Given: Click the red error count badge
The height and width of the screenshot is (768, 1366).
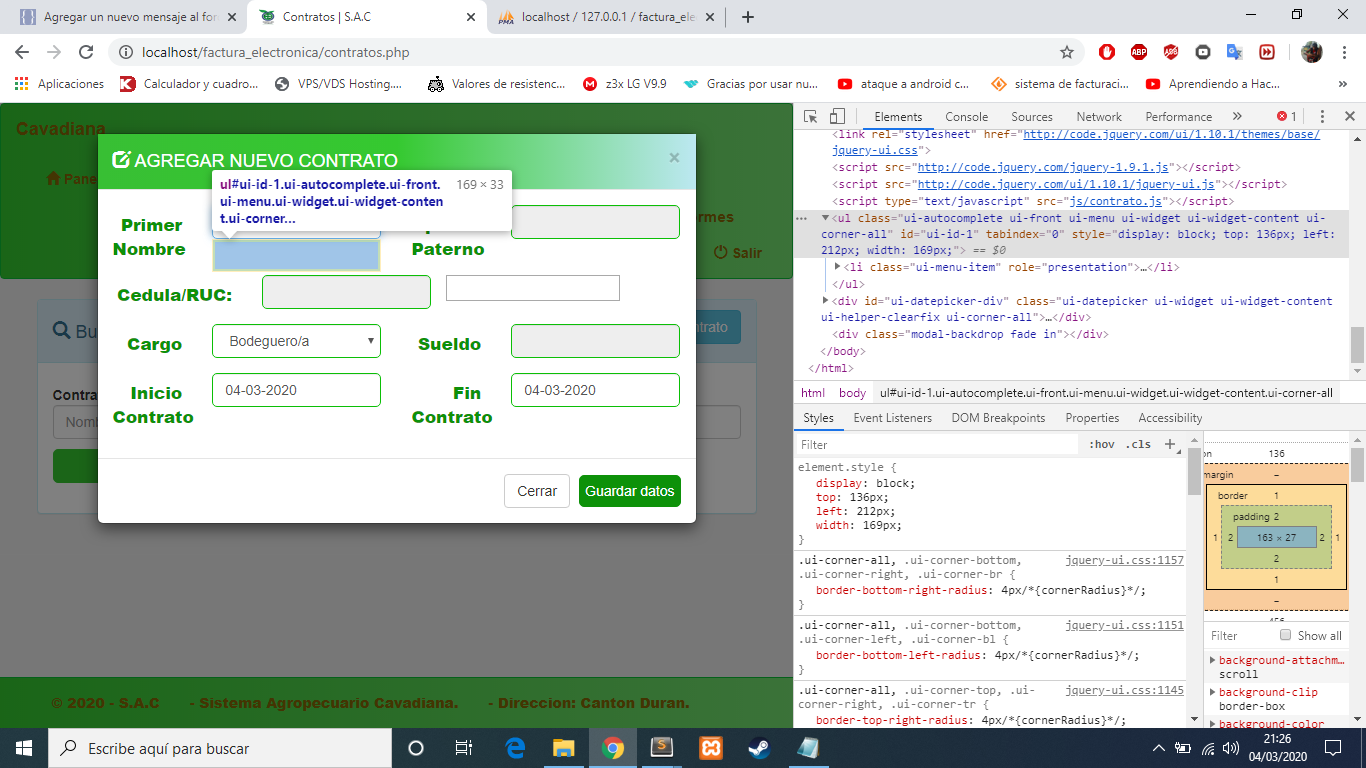Looking at the screenshot, I should point(1286,117).
